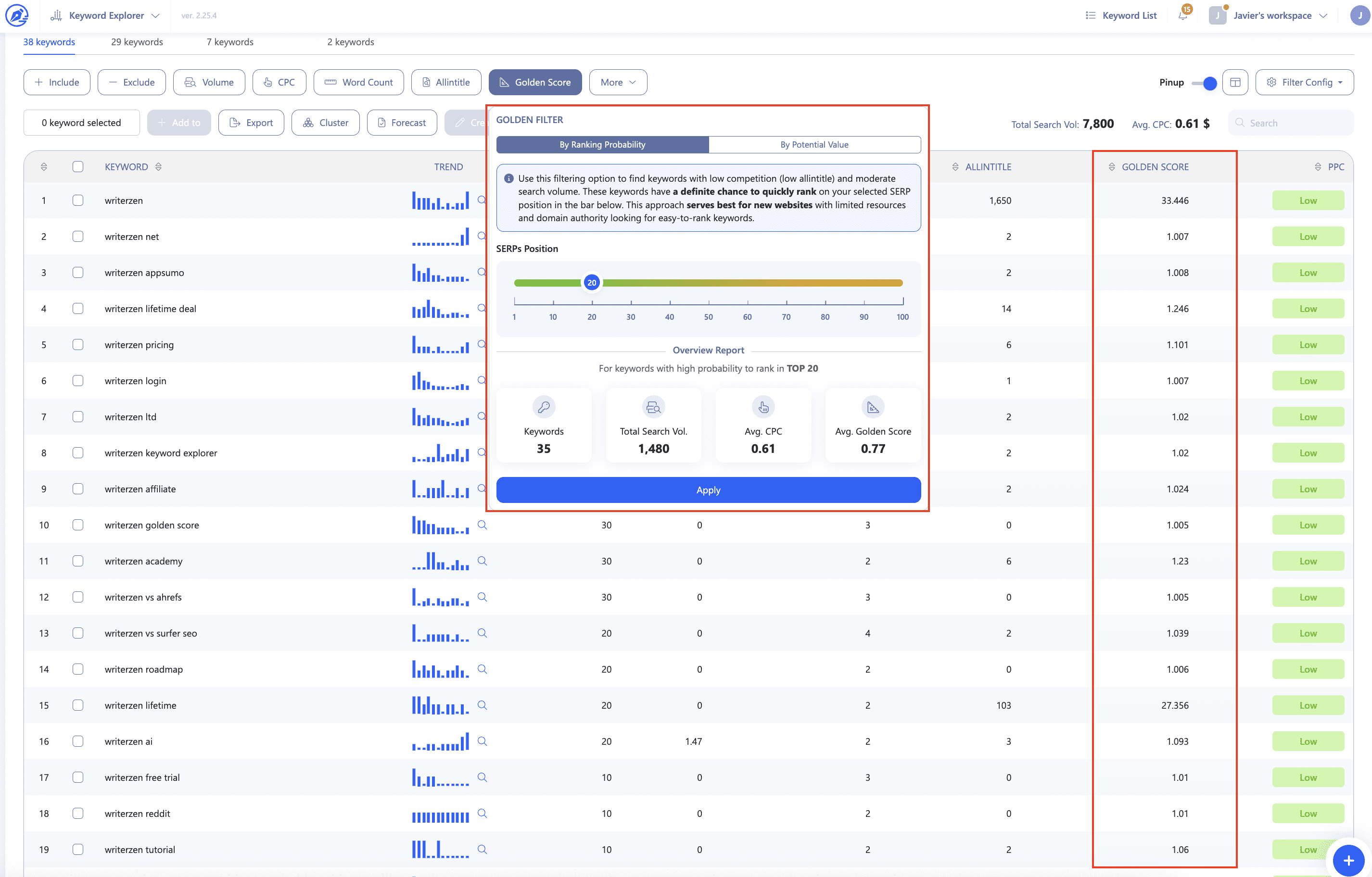Viewport: 1372px width, 877px height.
Task: Check the writerzen ltd checkbox
Action: [78, 417]
